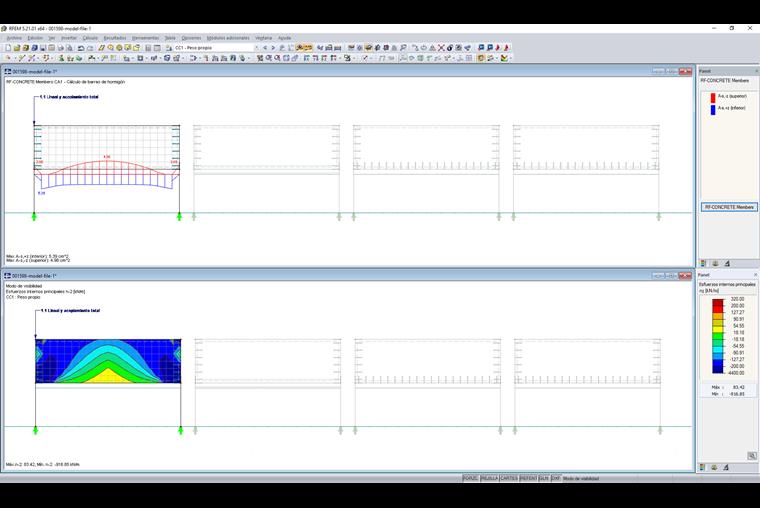
Task: Click the filter icon under lower panel
Action: click(x=726, y=467)
